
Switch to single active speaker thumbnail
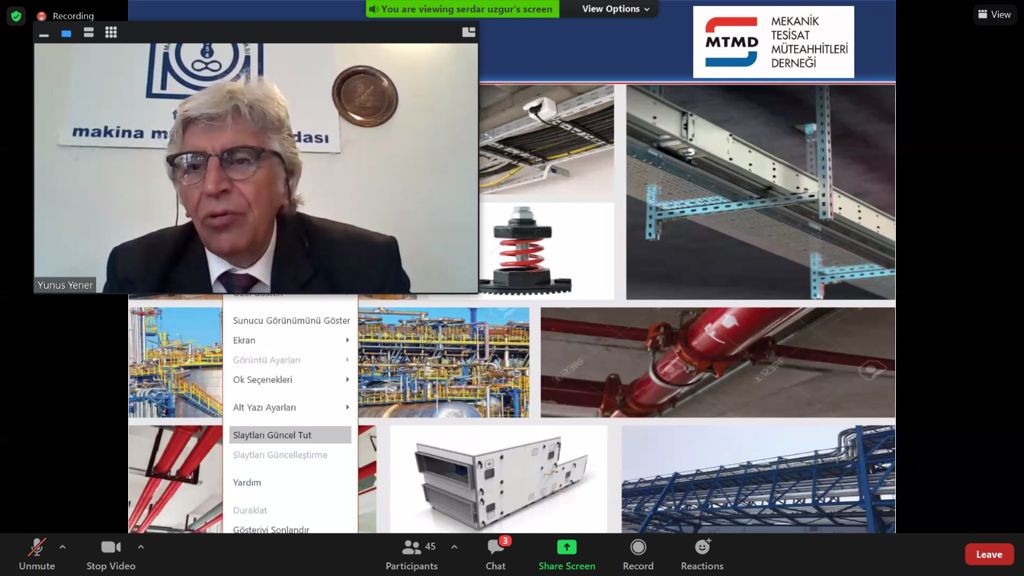tap(66, 32)
